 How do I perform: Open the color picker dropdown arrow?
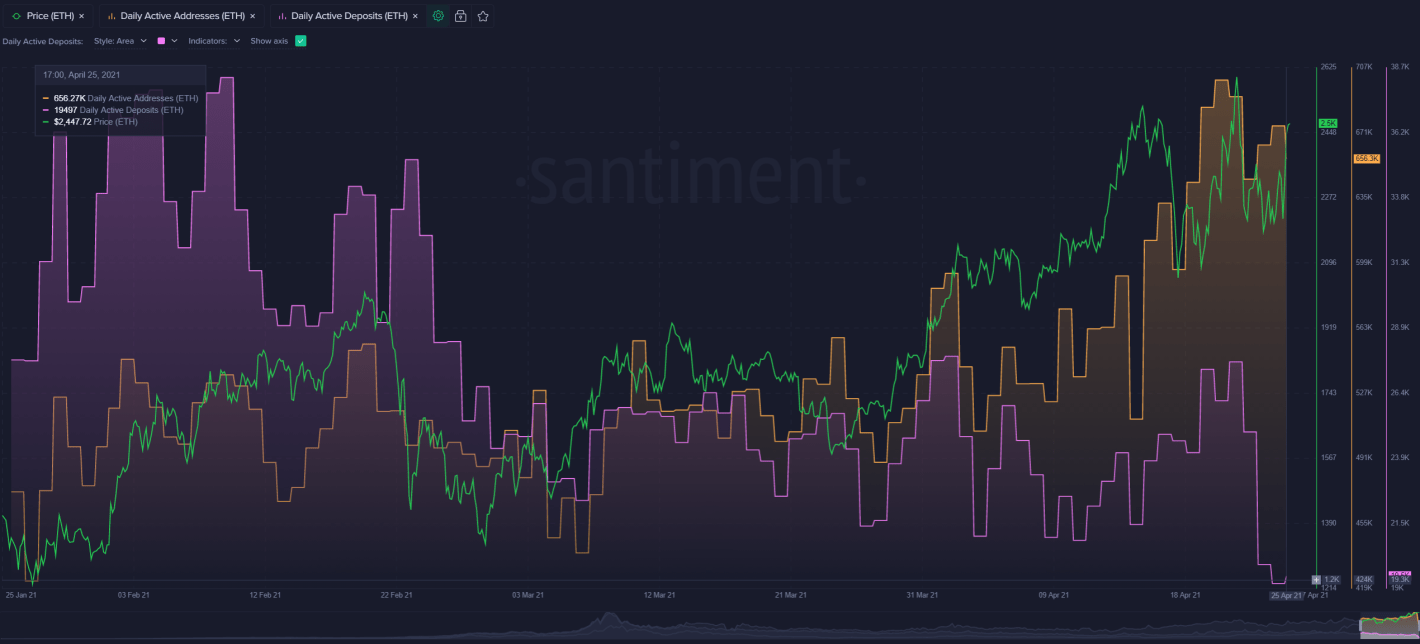(174, 41)
